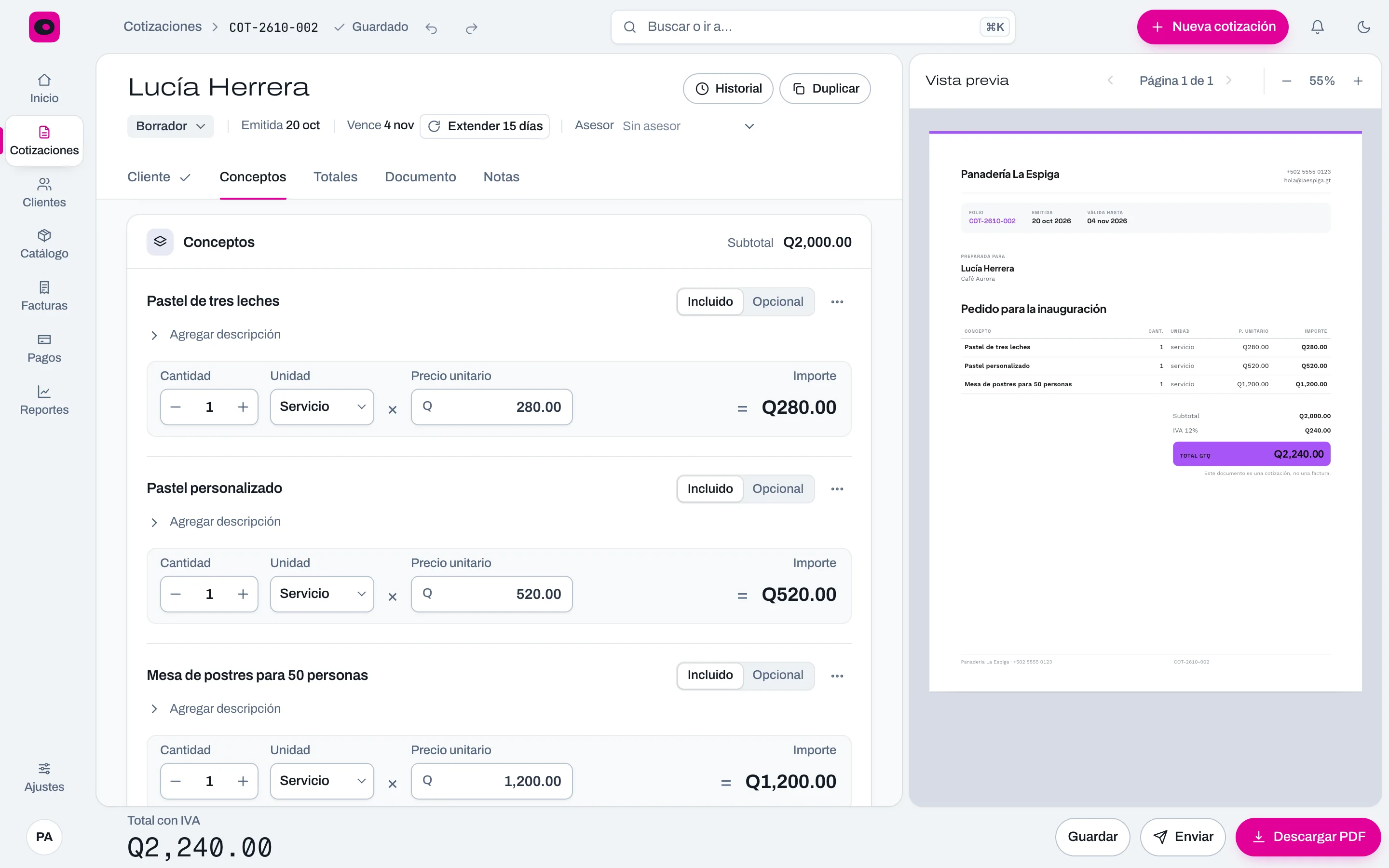Expand description for Mesa de postres
Image resolution: width=1389 pixels, height=868 pixels.
[215, 709]
